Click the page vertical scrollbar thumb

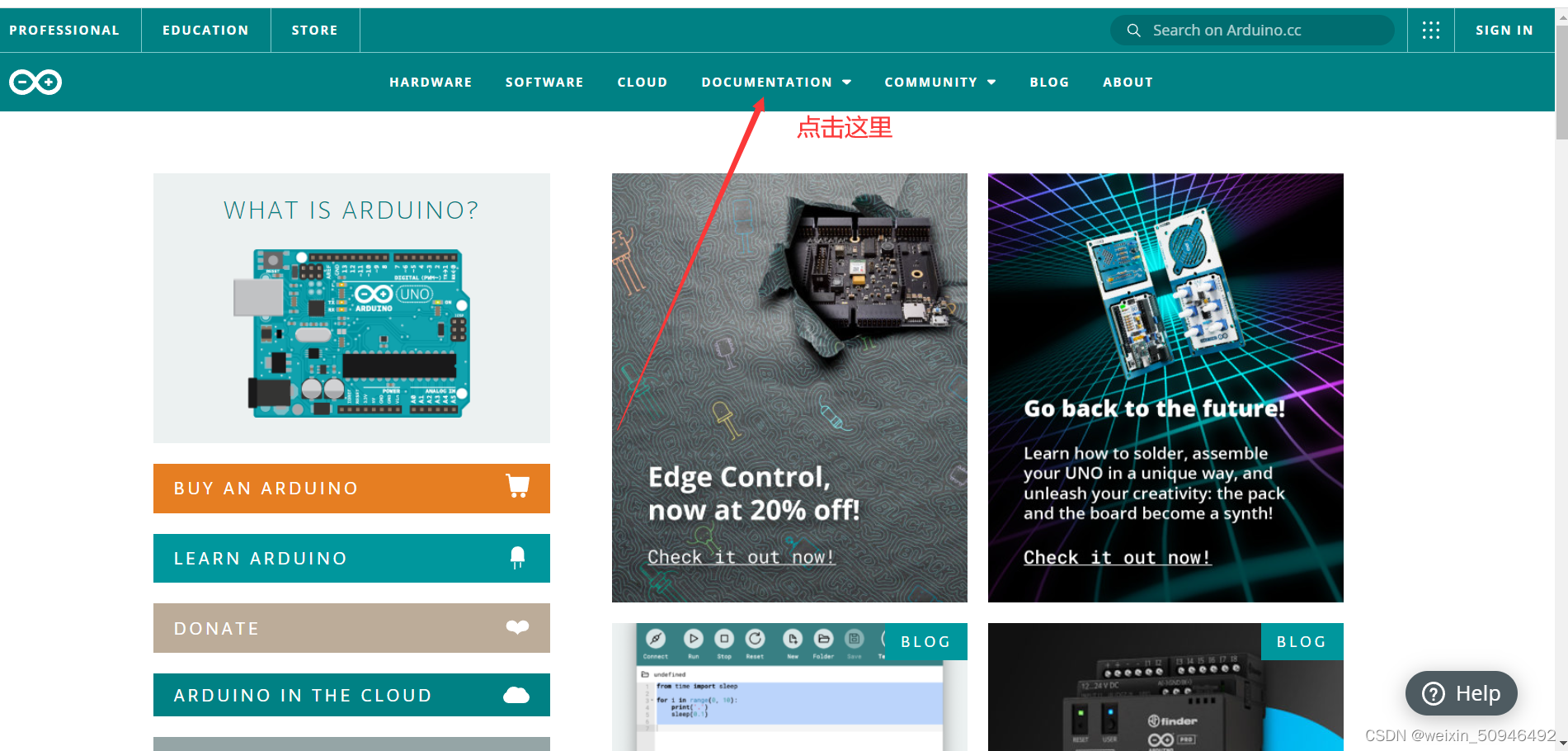(x=1561, y=83)
